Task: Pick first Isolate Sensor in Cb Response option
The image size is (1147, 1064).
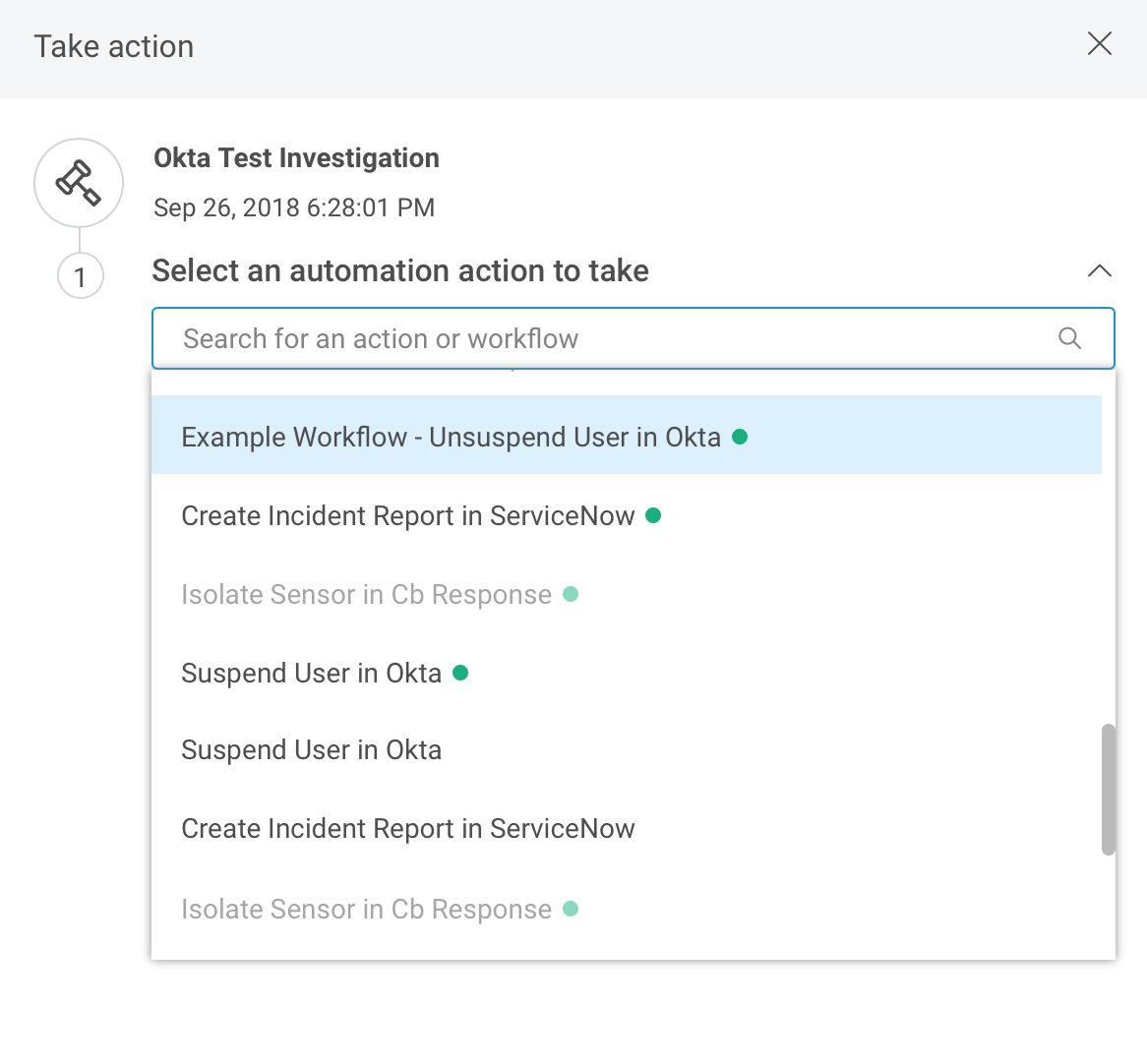Action: 627,595
